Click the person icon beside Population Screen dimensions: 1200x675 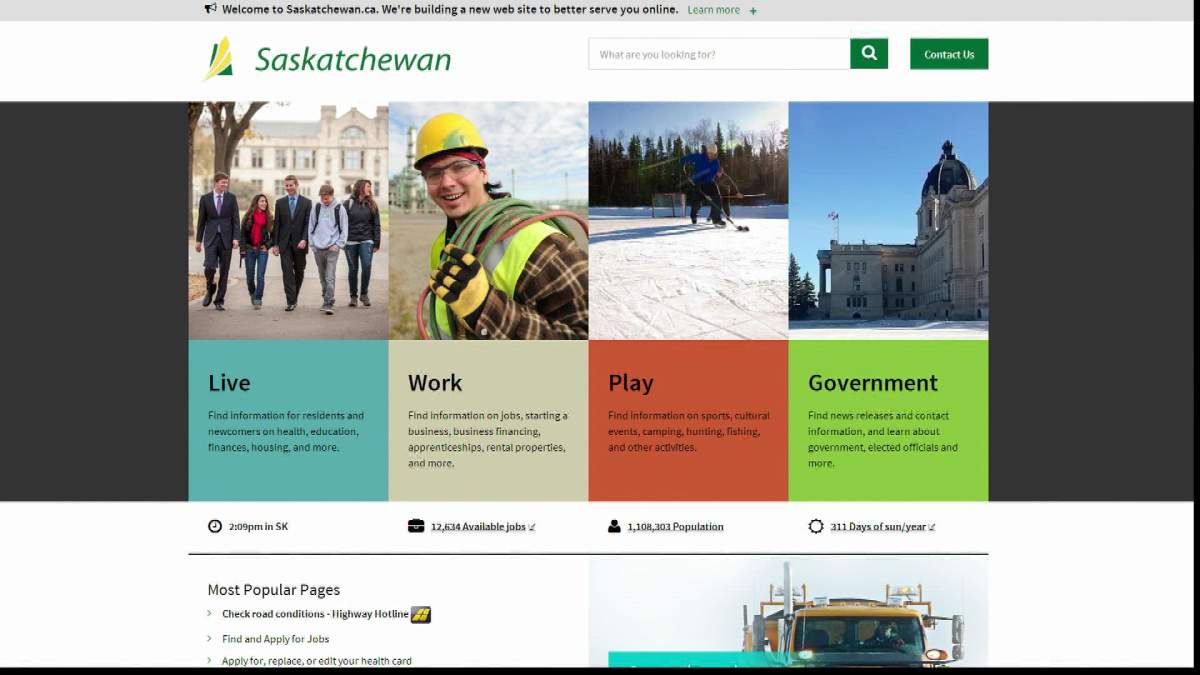[x=614, y=524]
